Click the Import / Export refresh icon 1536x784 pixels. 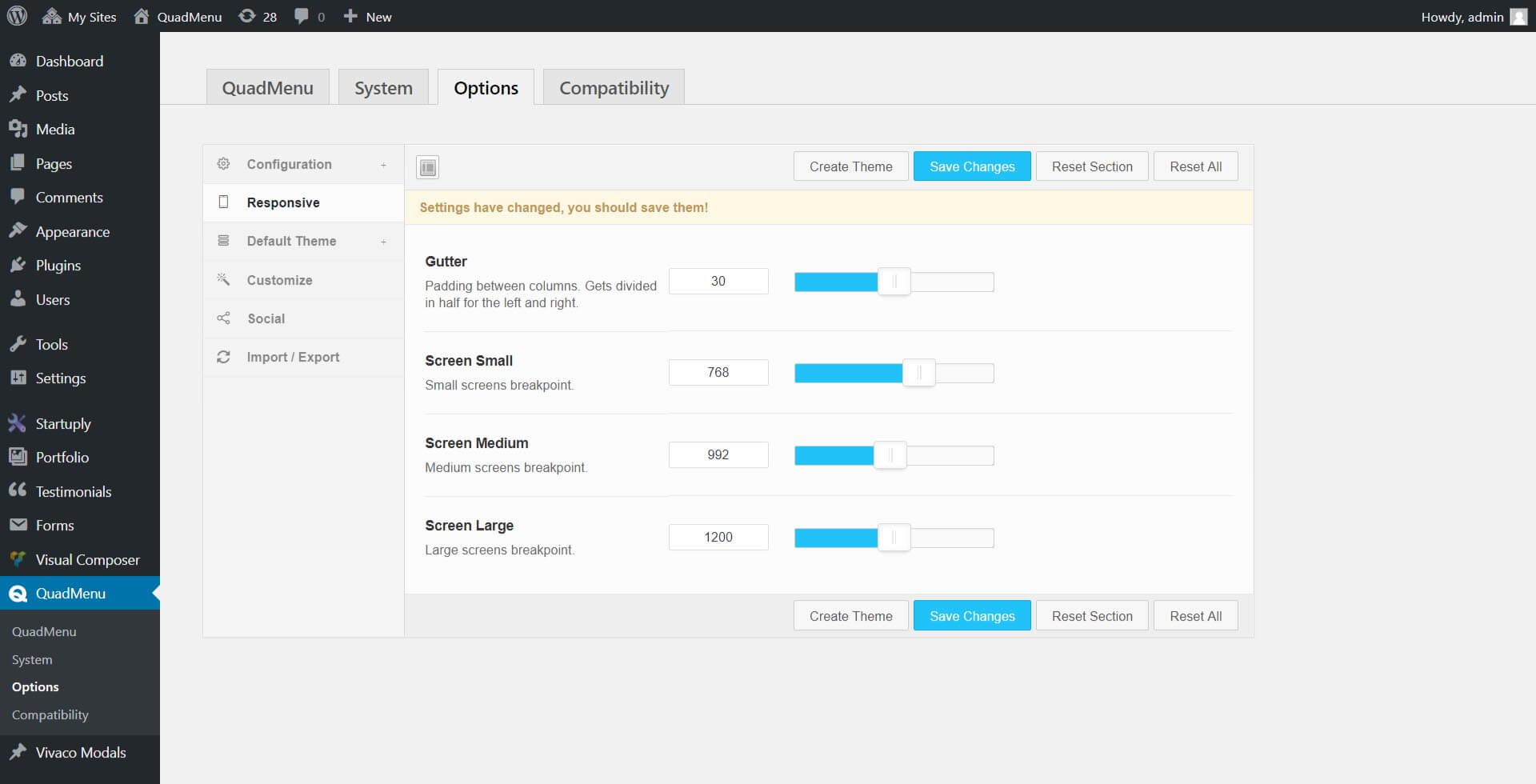(x=223, y=357)
